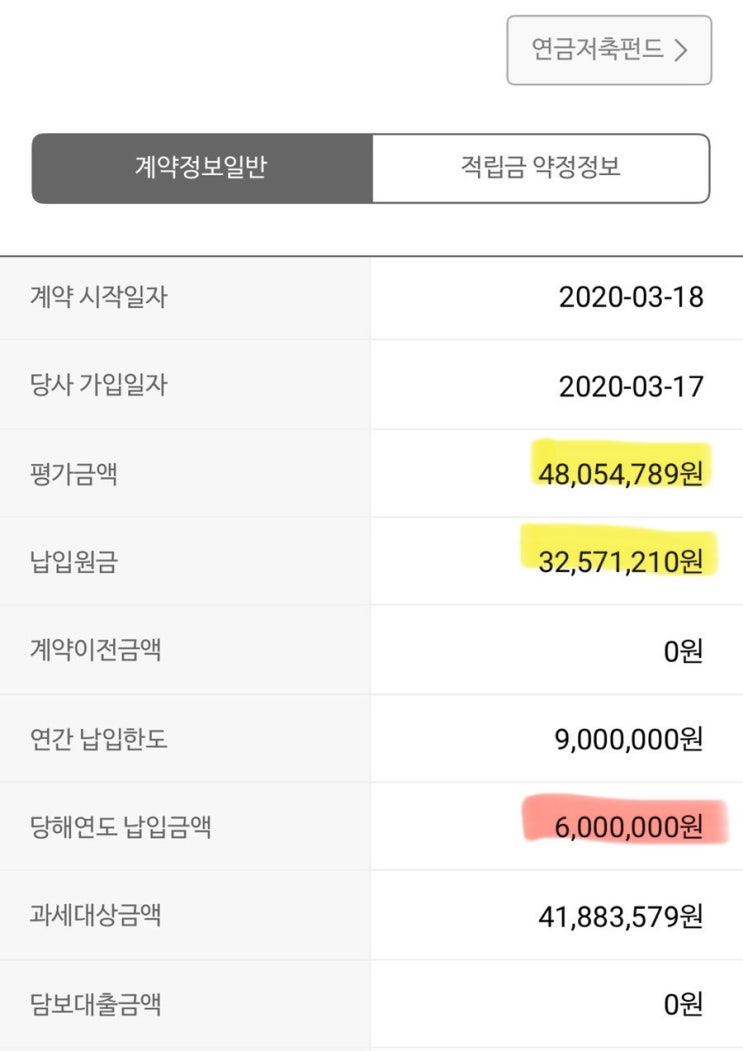Click the 과세대상금액 label
The width and height of the screenshot is (743, 1051).
(x=95, y=915)
